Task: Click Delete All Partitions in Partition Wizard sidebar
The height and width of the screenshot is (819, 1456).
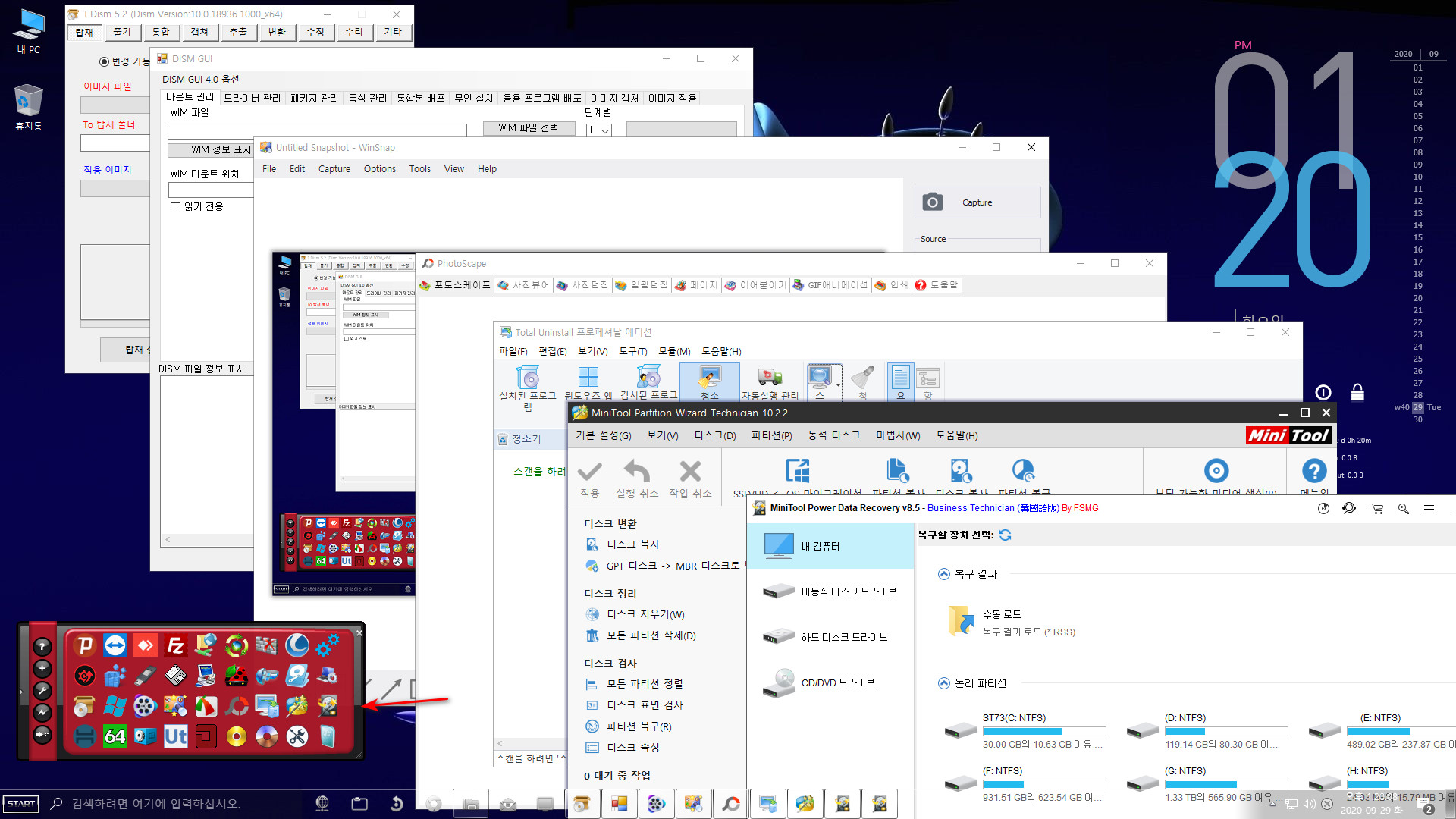Action: 642,635
